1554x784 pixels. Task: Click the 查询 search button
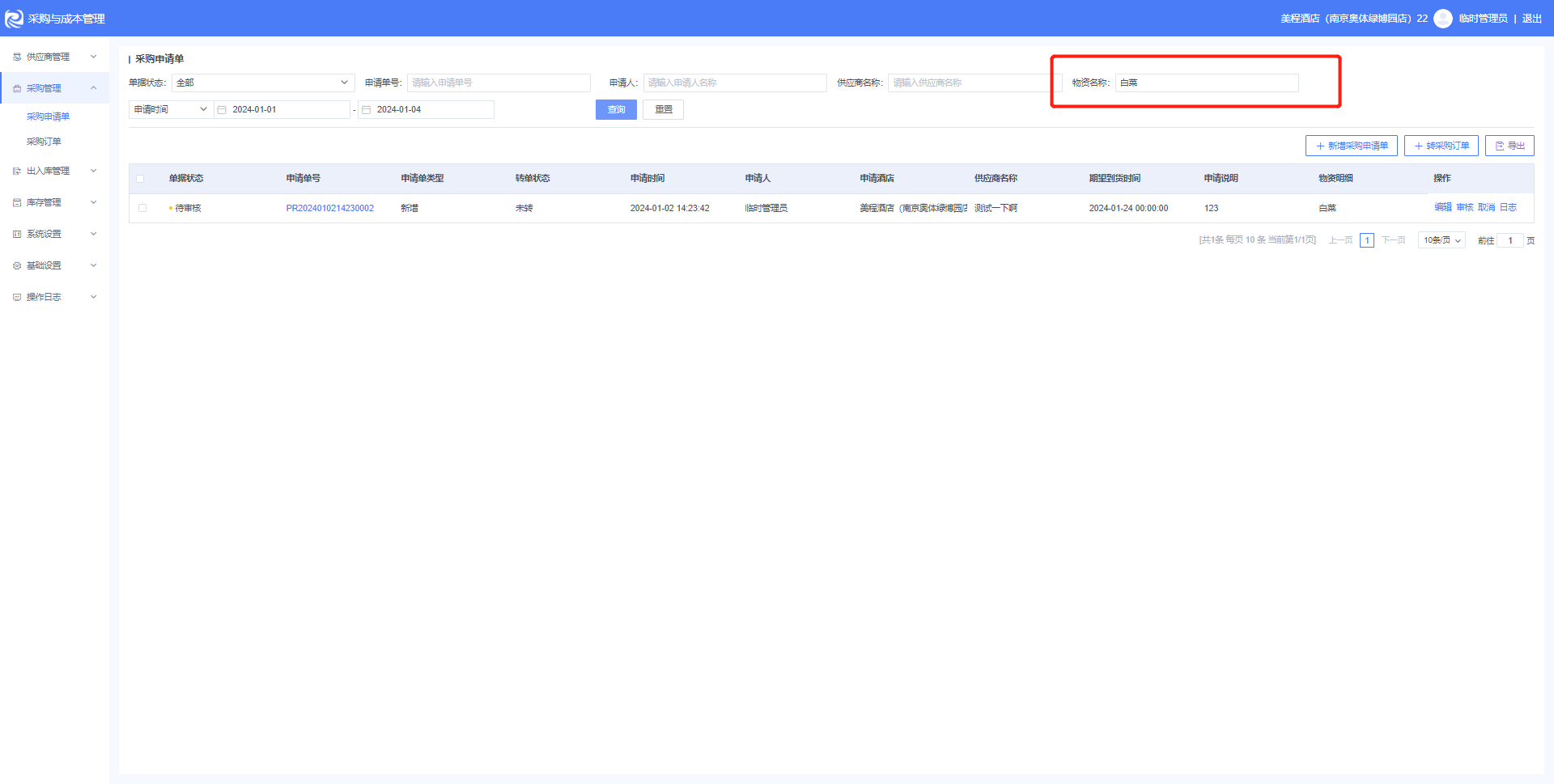616,109
